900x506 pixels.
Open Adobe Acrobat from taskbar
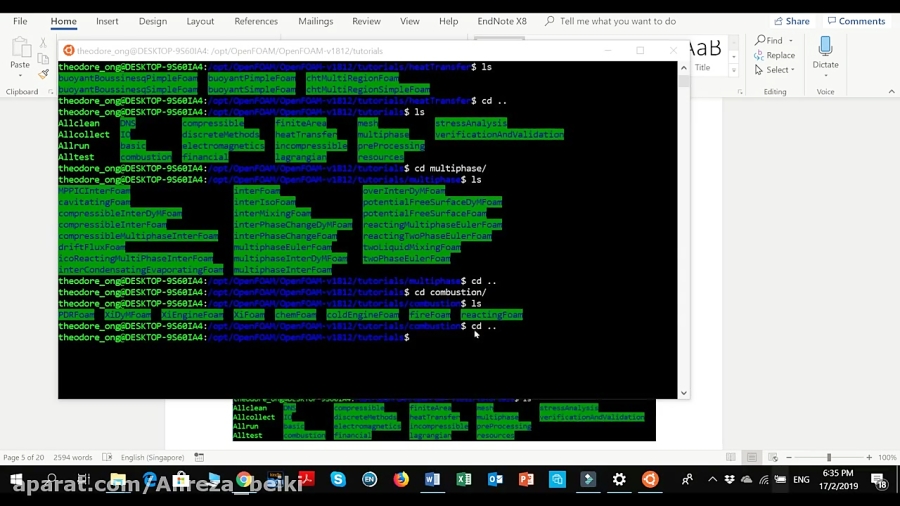307,479
